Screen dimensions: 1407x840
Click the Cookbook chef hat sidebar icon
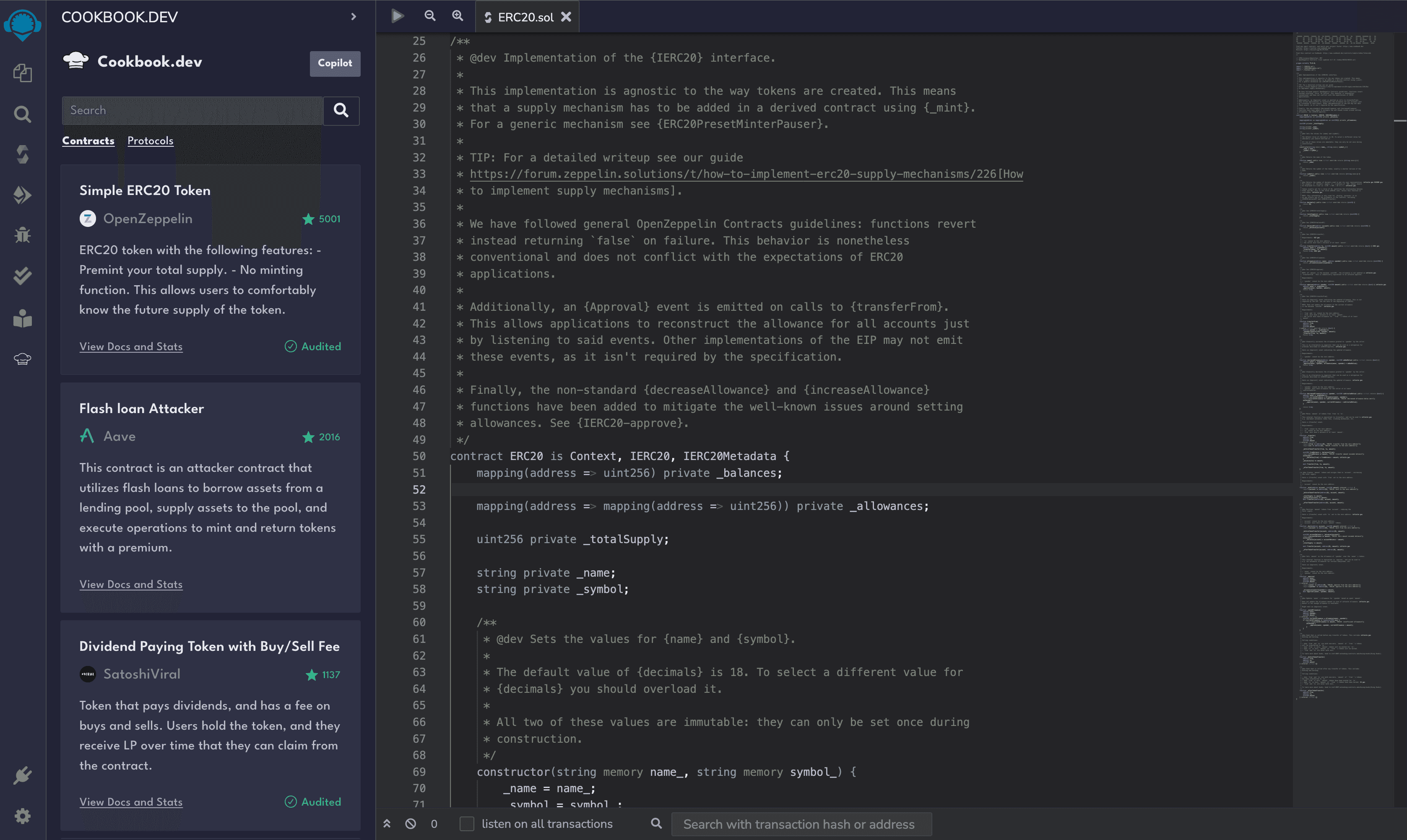(x=23, y=358)
